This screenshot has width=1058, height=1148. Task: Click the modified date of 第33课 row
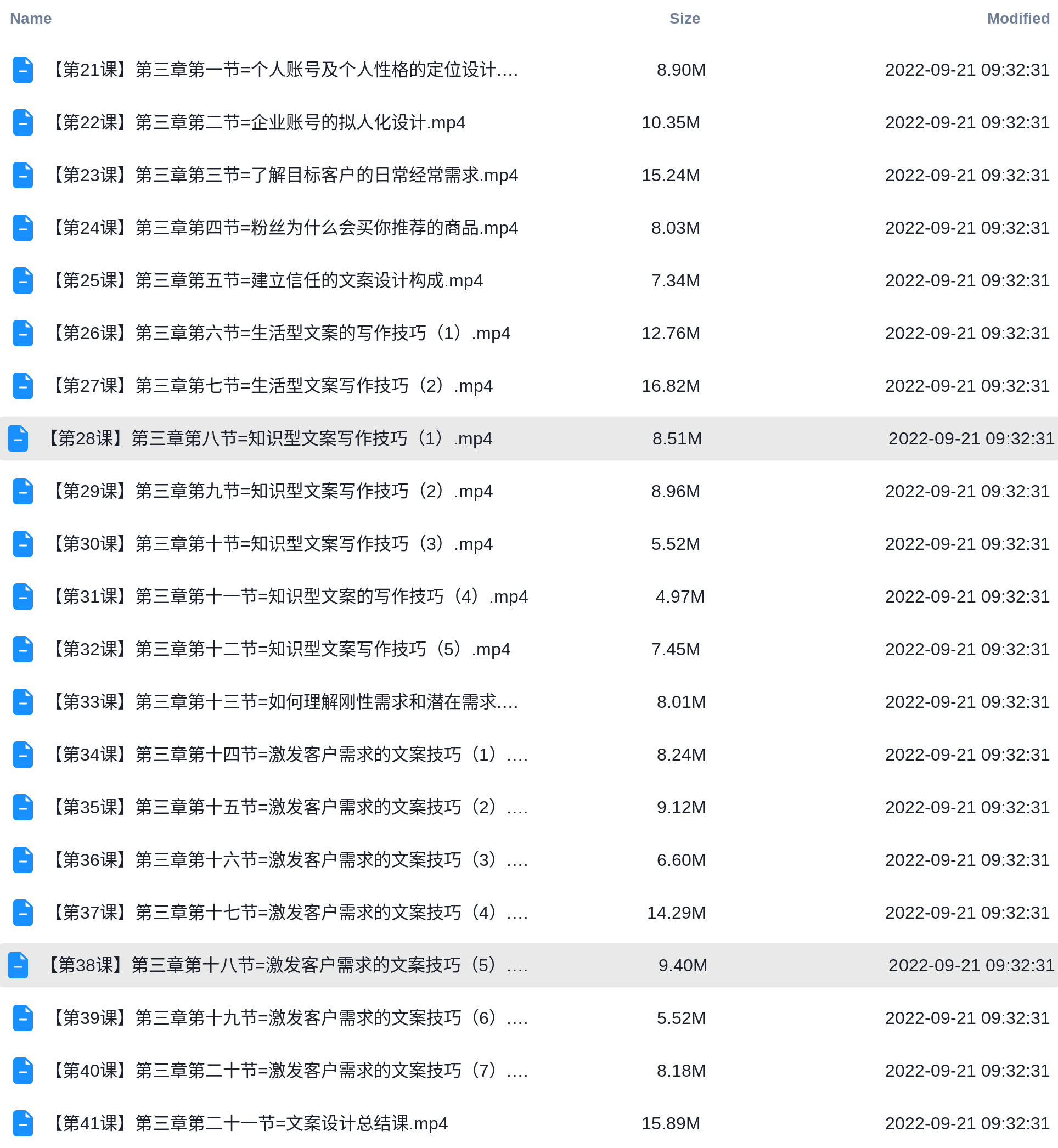coord(967,702)
